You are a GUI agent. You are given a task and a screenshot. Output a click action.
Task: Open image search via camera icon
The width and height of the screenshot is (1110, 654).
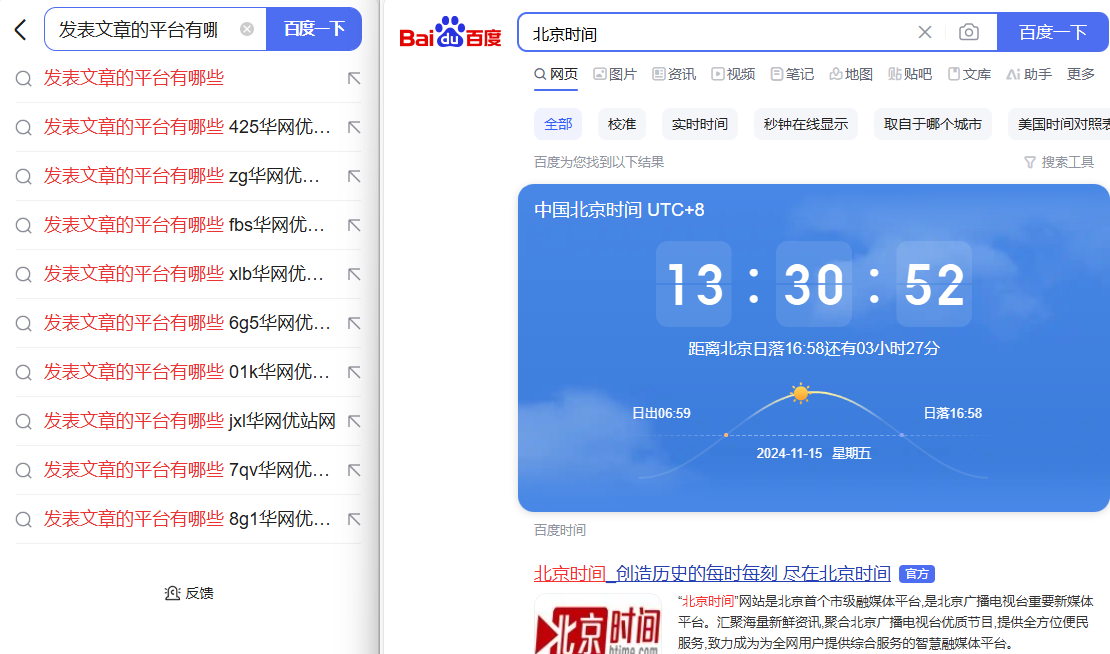(x=968, y=33)
